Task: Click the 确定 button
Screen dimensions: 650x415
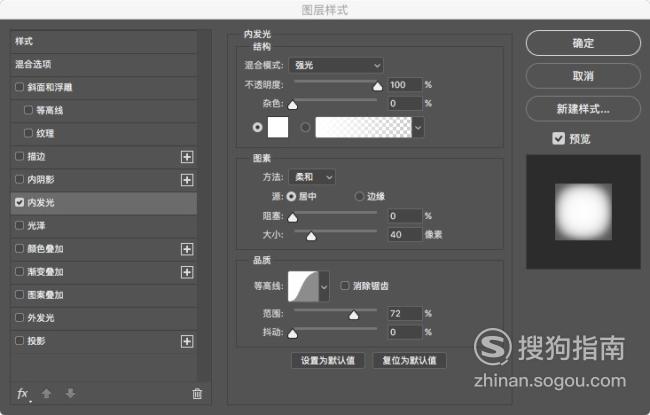Action: (583, 43)
